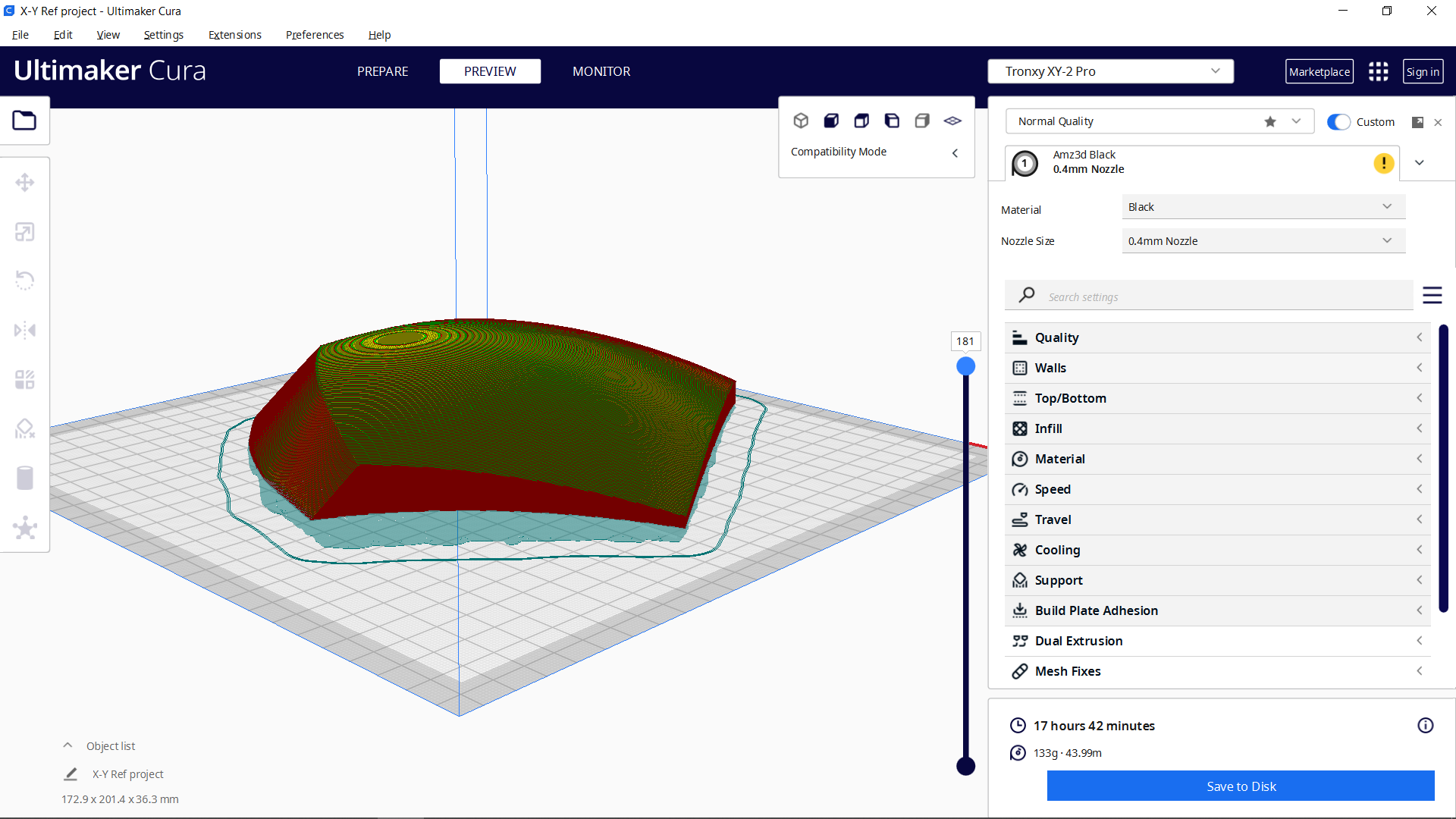1456x819 pixels.
Task: Open the Tronxy XY-2 Pro printer dropdown
Action: coord(1111,71)
